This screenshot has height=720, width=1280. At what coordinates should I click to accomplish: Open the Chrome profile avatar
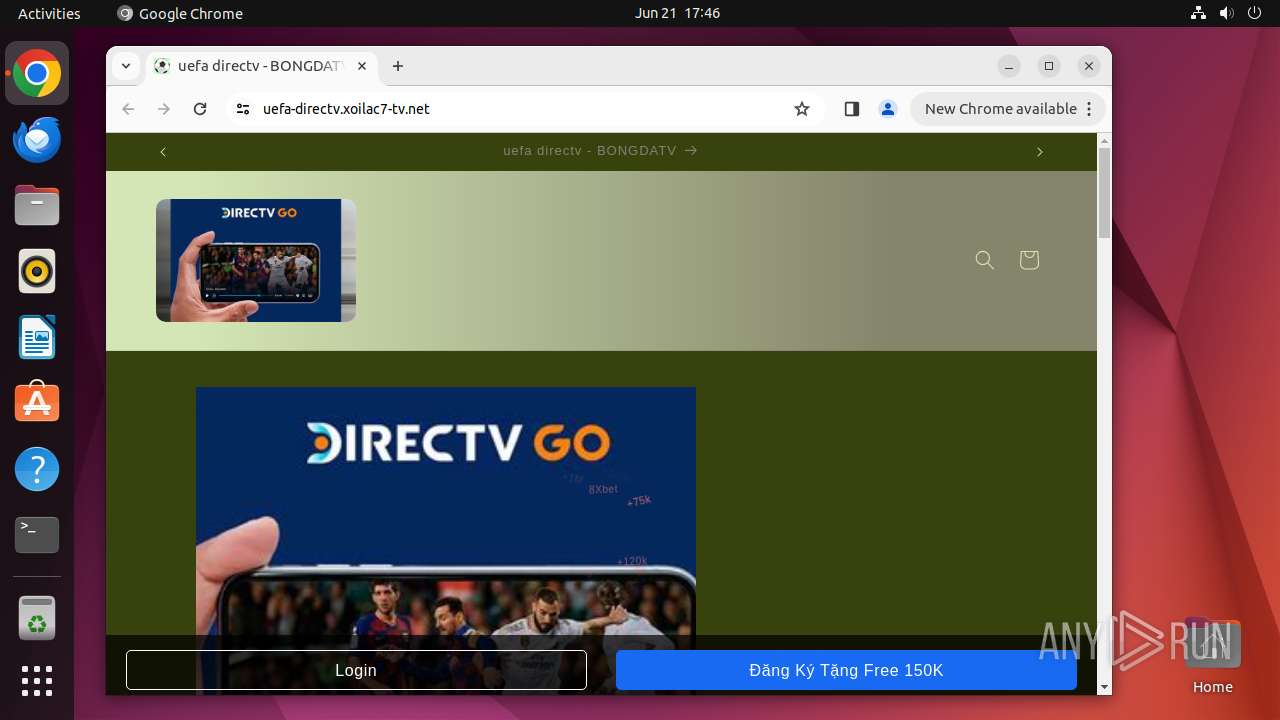coord(888,109)
